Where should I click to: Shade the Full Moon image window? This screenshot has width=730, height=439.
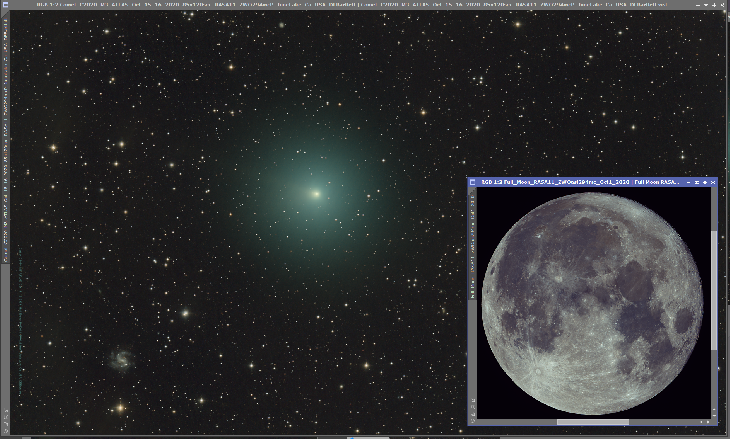689,183
